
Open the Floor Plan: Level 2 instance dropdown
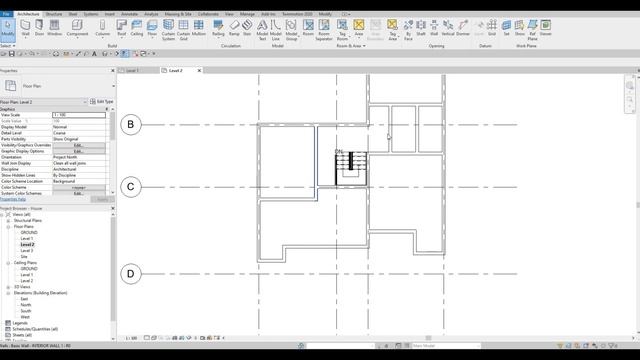pos(85,102)
